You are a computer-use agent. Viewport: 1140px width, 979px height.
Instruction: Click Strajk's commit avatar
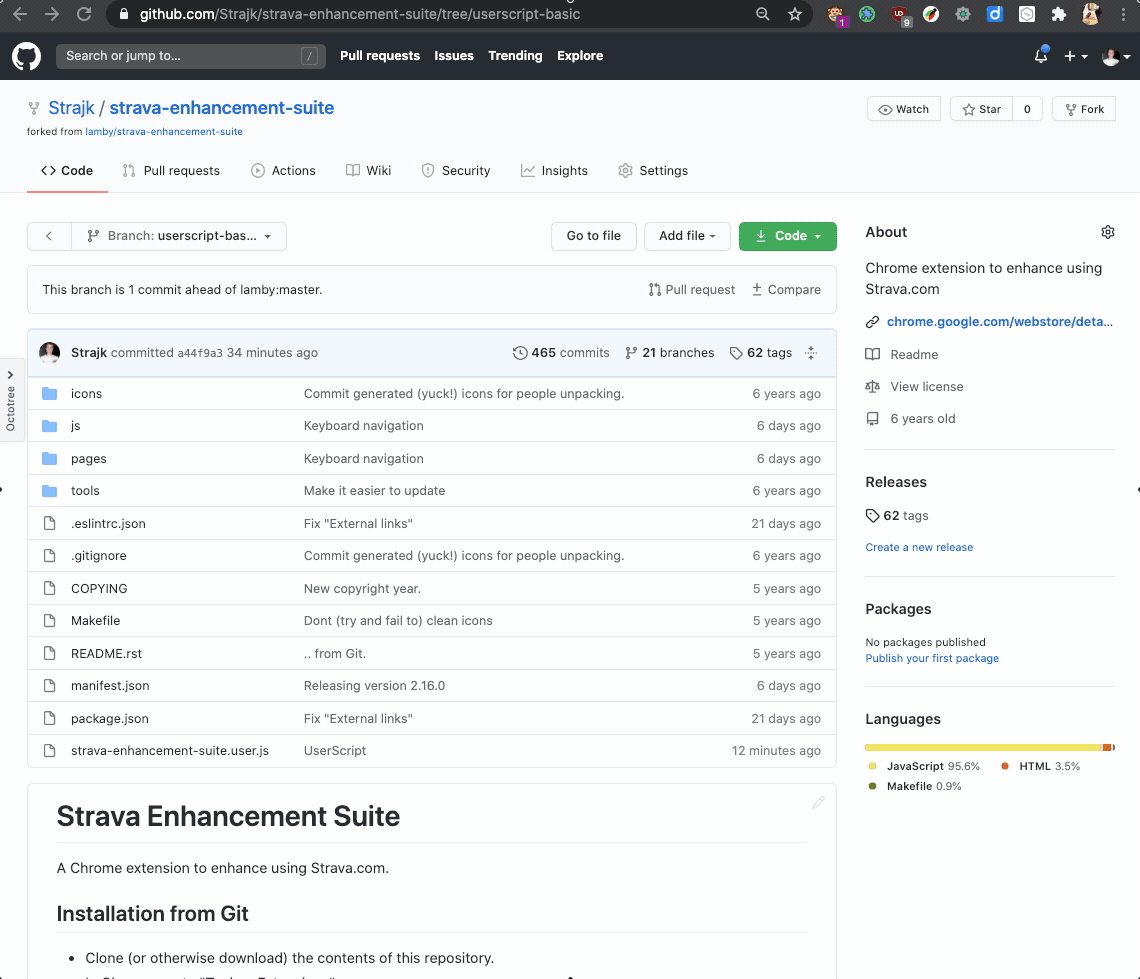tap(49, 352)
